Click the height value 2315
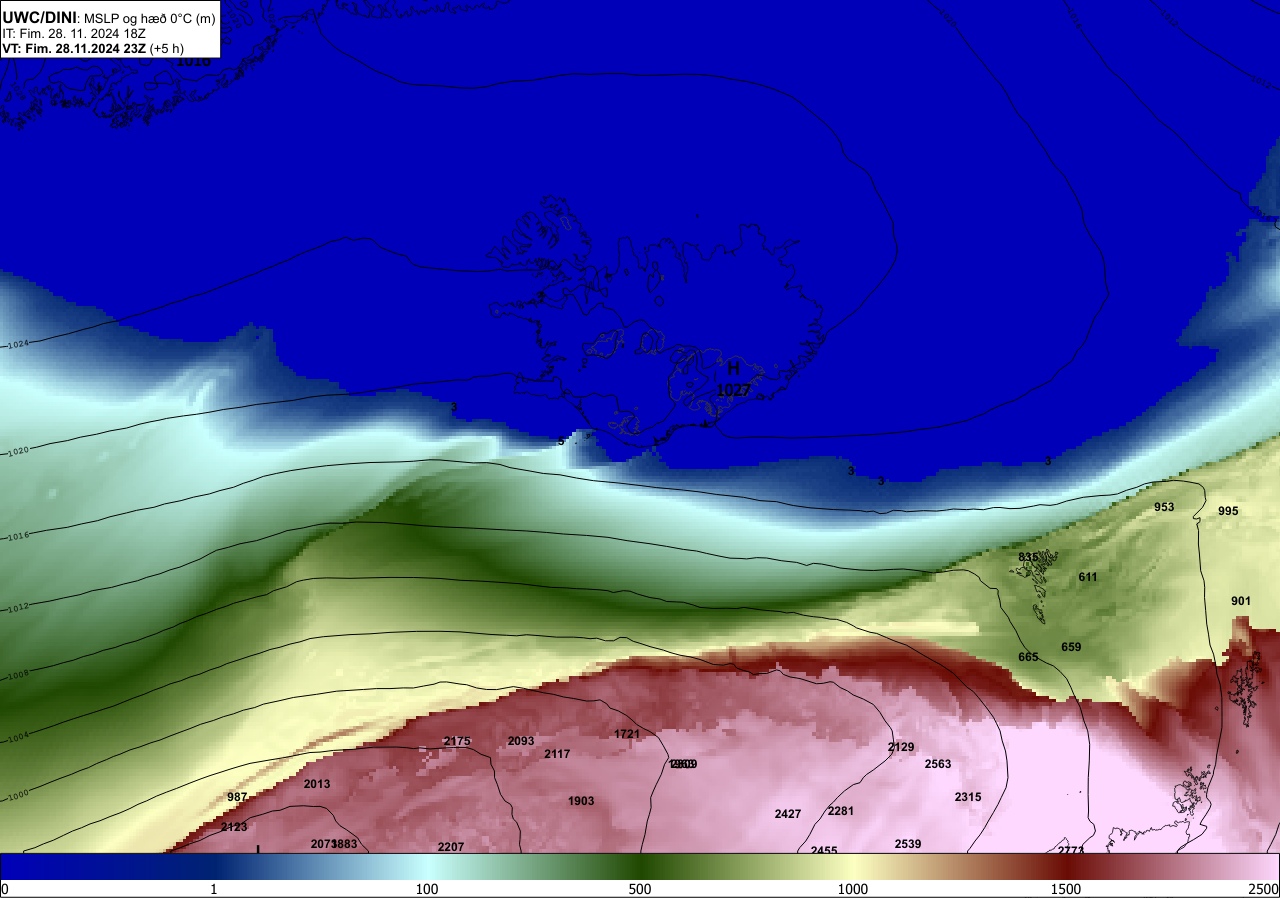Screen dimensions: 1280x898 (x=968, y=797)
